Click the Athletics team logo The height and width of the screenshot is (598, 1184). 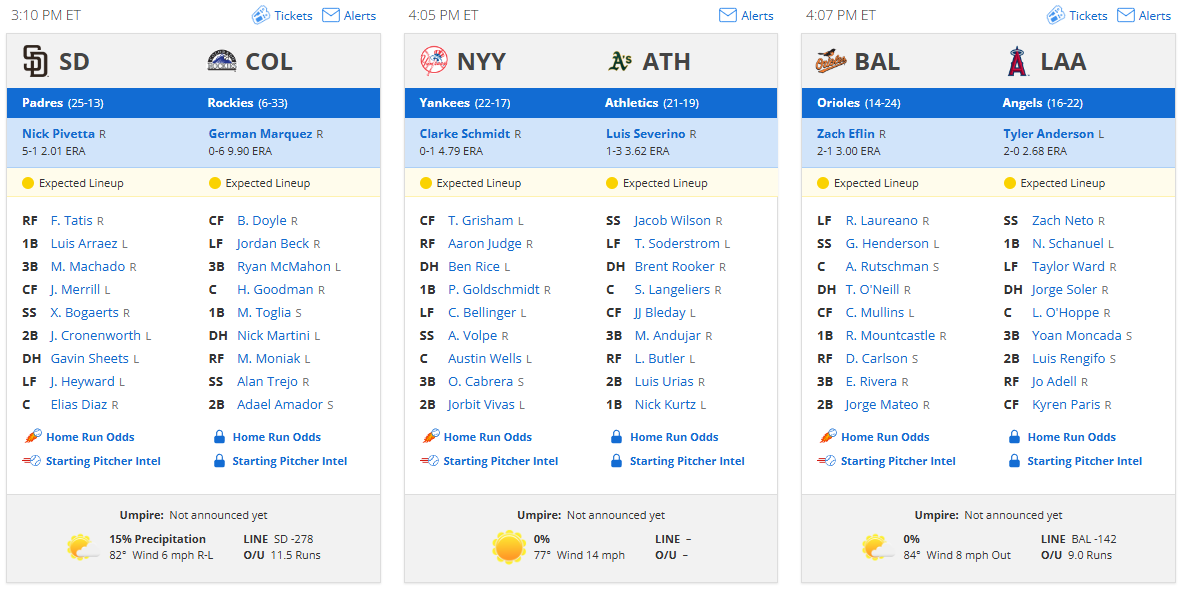[620, 61]
